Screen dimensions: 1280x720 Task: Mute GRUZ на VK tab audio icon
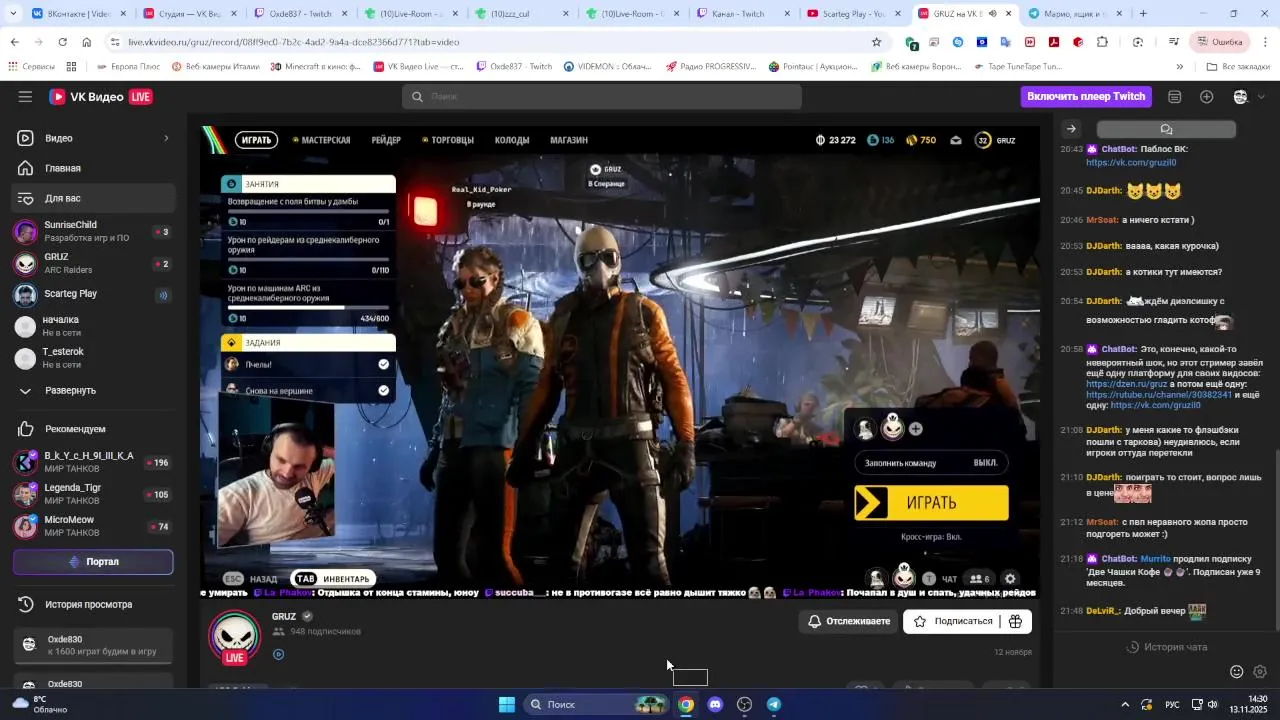coord(992,14)
